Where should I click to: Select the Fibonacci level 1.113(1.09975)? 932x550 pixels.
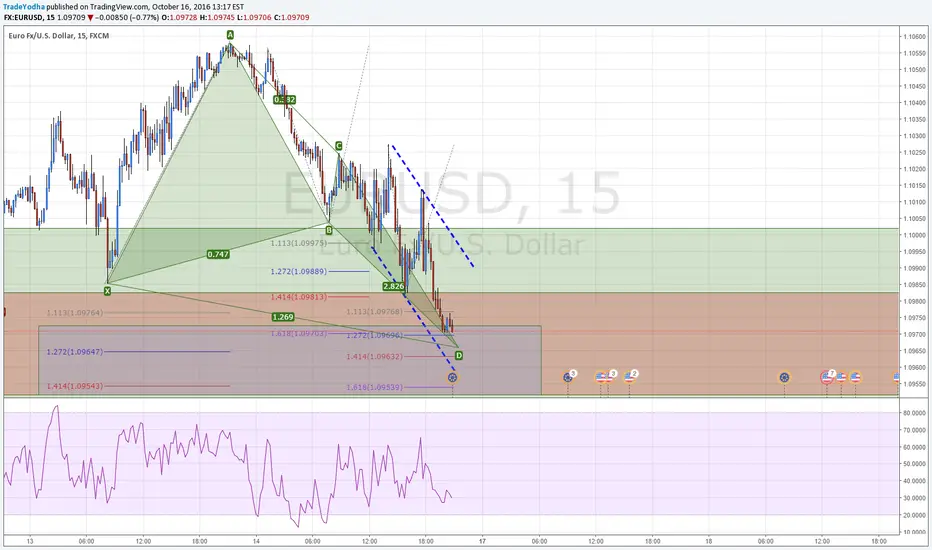[298, 243]
